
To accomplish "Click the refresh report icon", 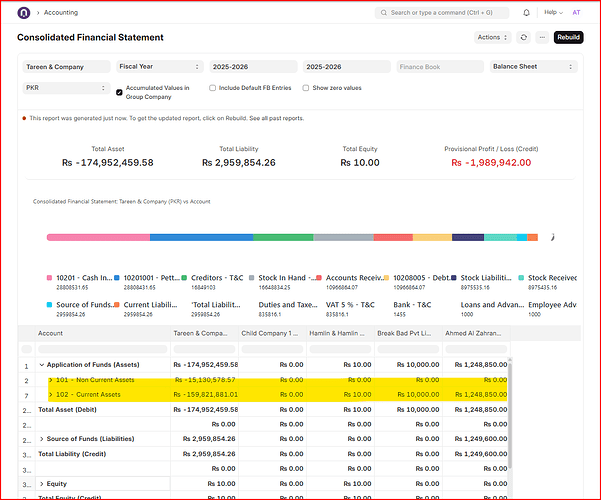I will pos(524,37).
